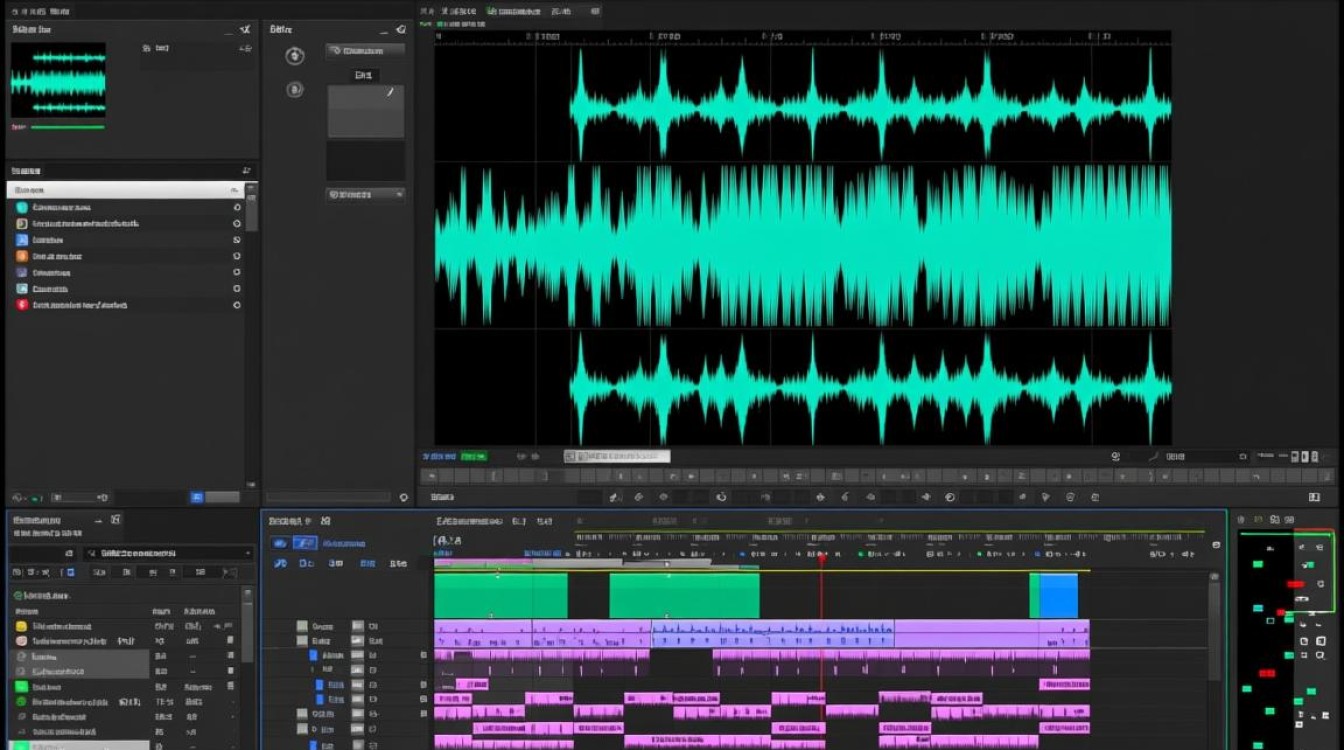Click the green level bar under the waveform thumbnail
The image size is (1344, 750).
tap(68, 127)
